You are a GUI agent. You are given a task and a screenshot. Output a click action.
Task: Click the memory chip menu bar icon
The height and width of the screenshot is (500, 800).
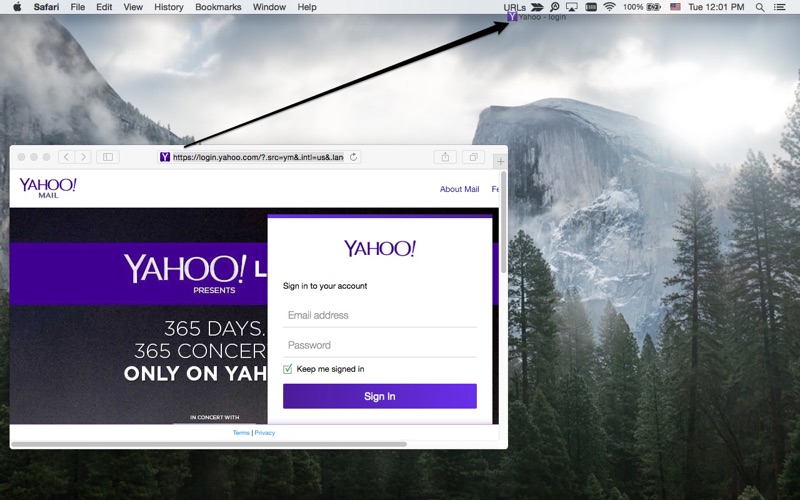(591, 7)
